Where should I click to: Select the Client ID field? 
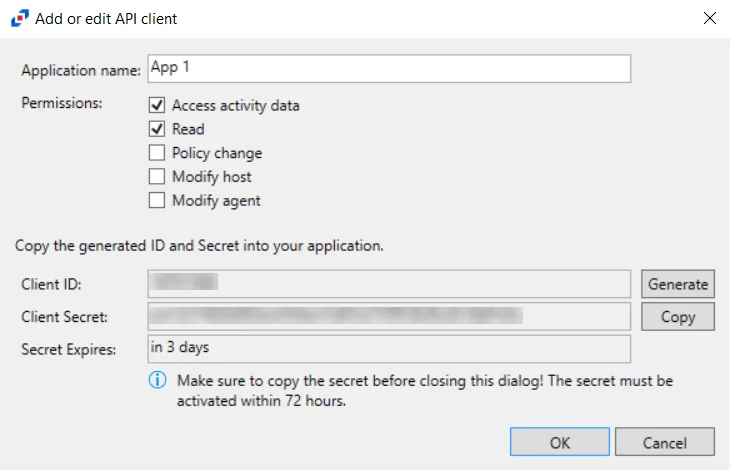pos(389,284)
